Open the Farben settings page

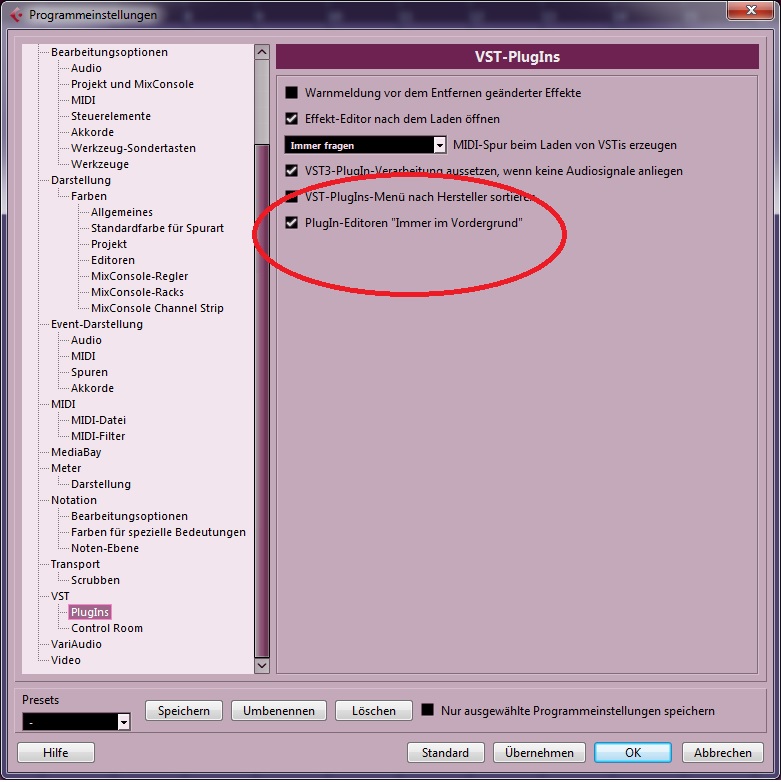89,196
